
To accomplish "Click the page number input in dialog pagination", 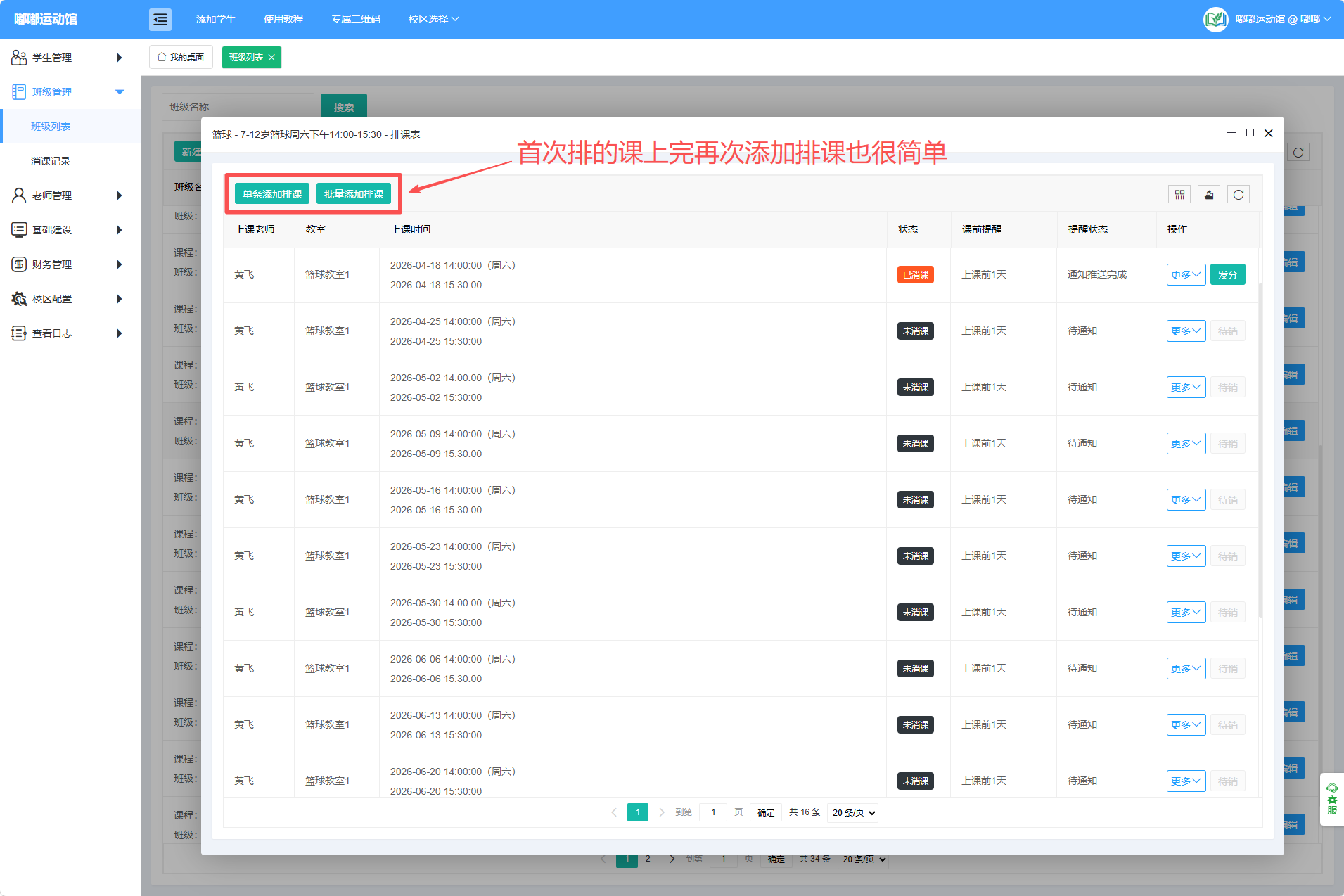I will click(x=713, y=813).
